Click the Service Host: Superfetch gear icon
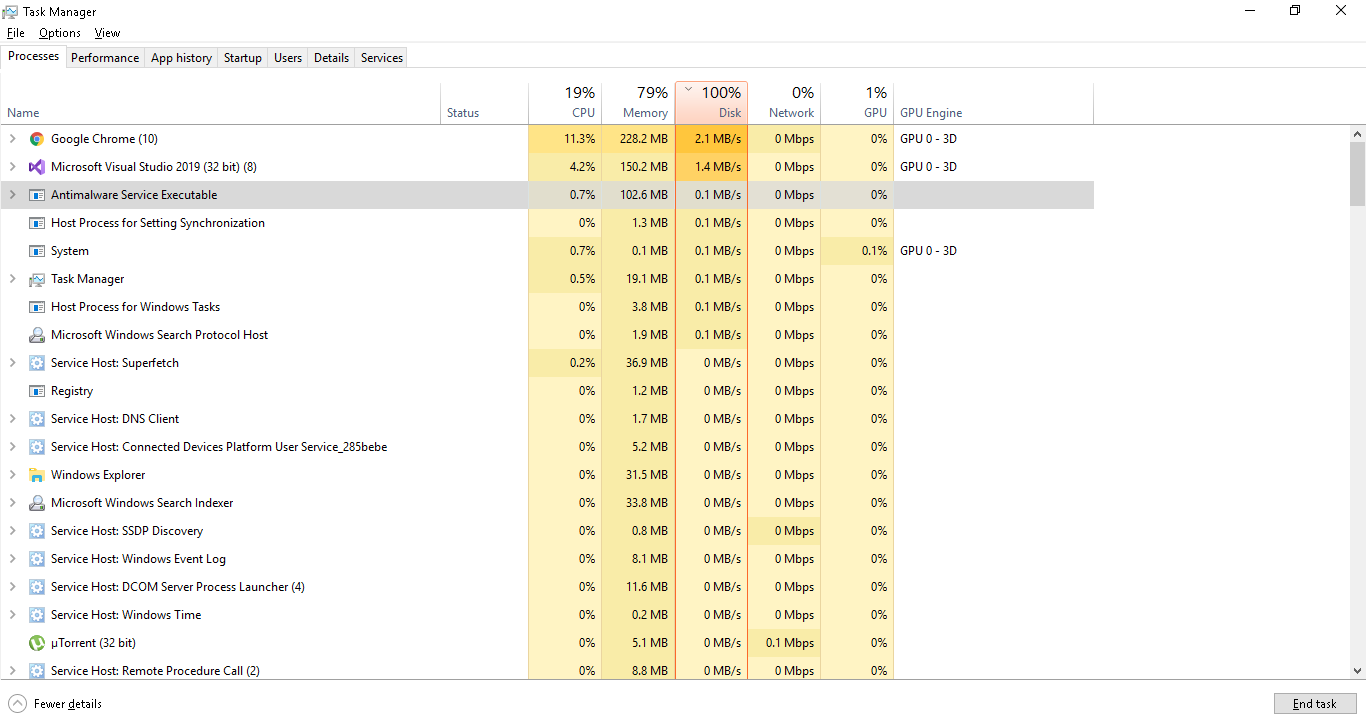 tap(37, 363)
